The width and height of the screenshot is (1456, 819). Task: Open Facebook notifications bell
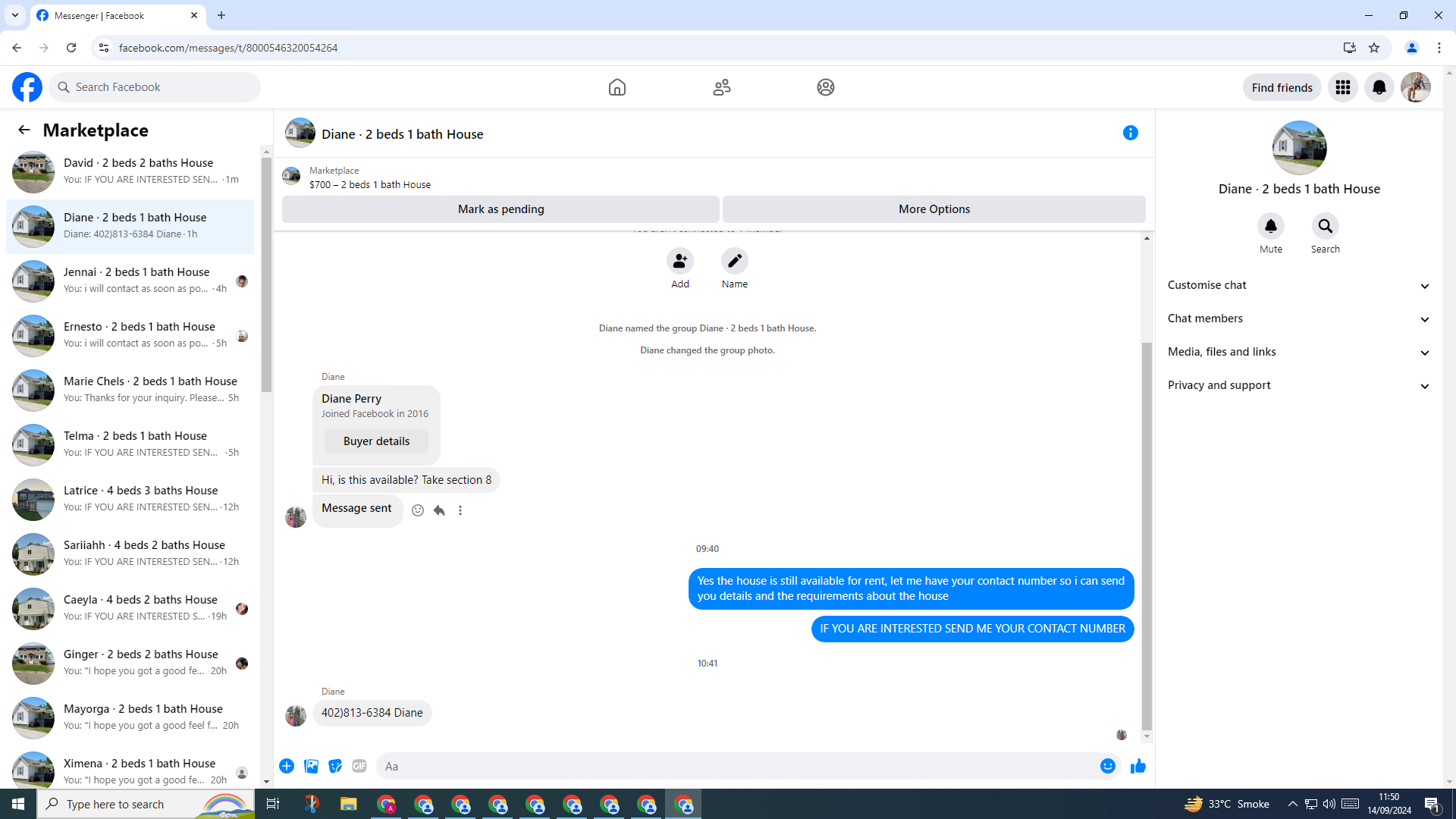1379,87
